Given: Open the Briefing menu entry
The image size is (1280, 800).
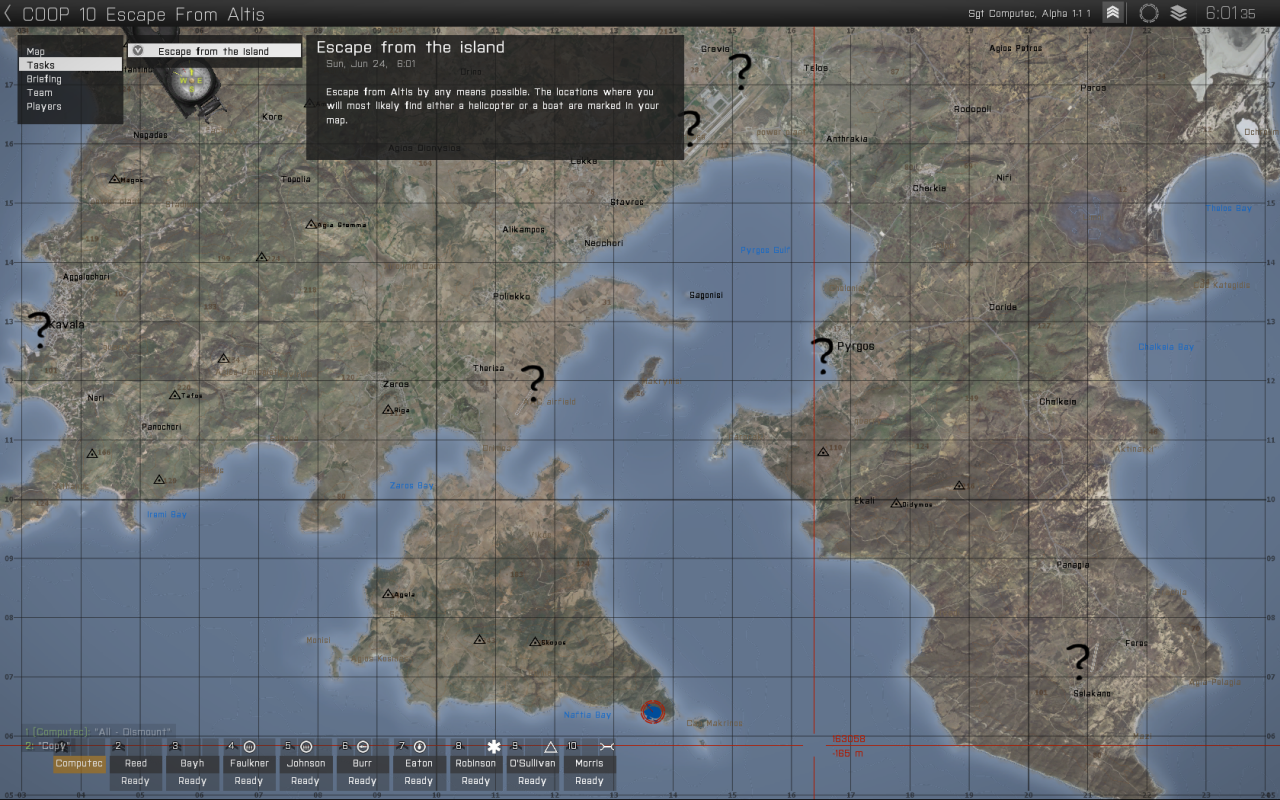Looking at the screenshot, I should [70, 78].
